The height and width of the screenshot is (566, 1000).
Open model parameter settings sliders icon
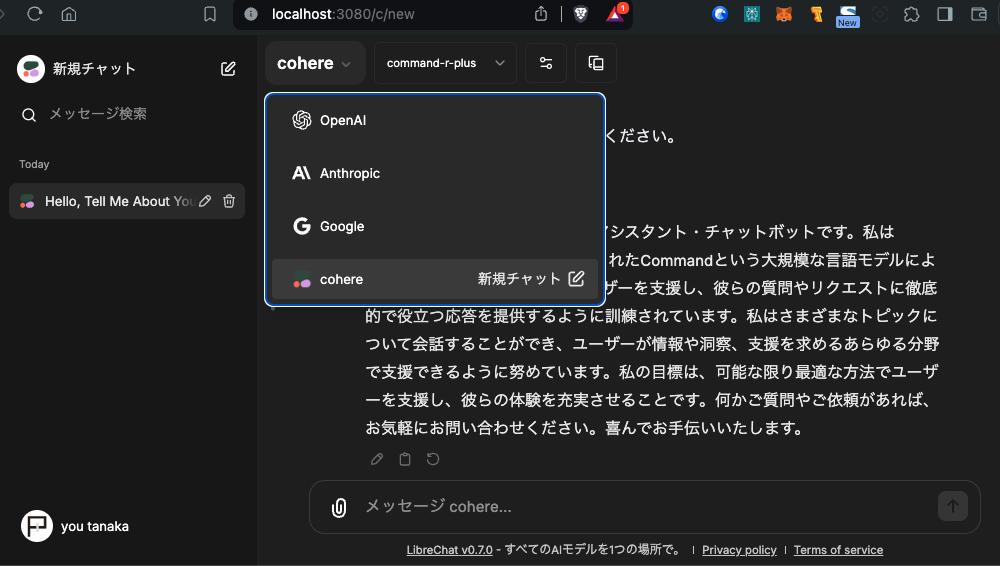[x=546, y=63]
